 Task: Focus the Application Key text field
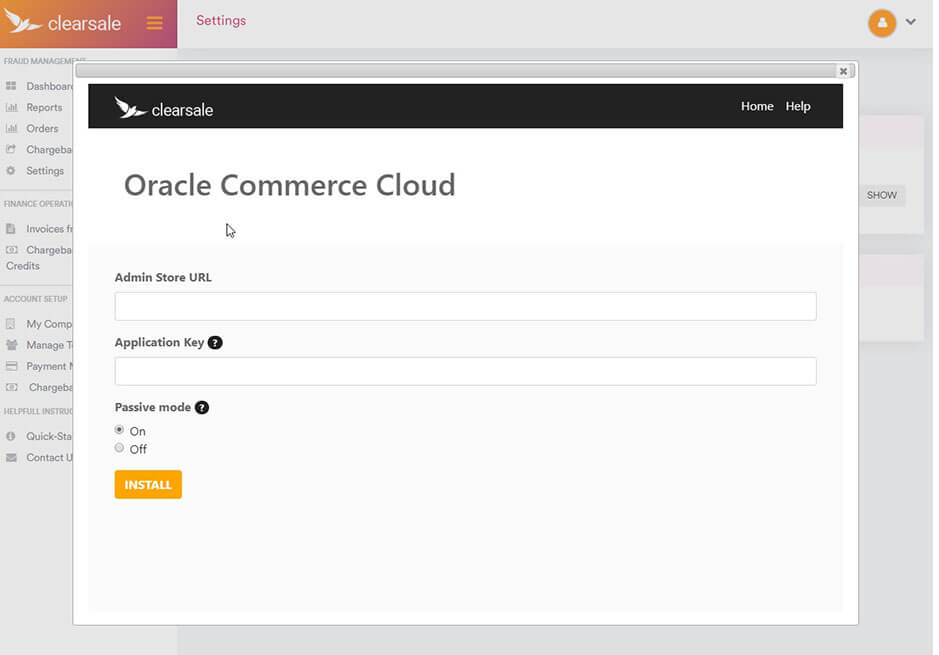465,371
